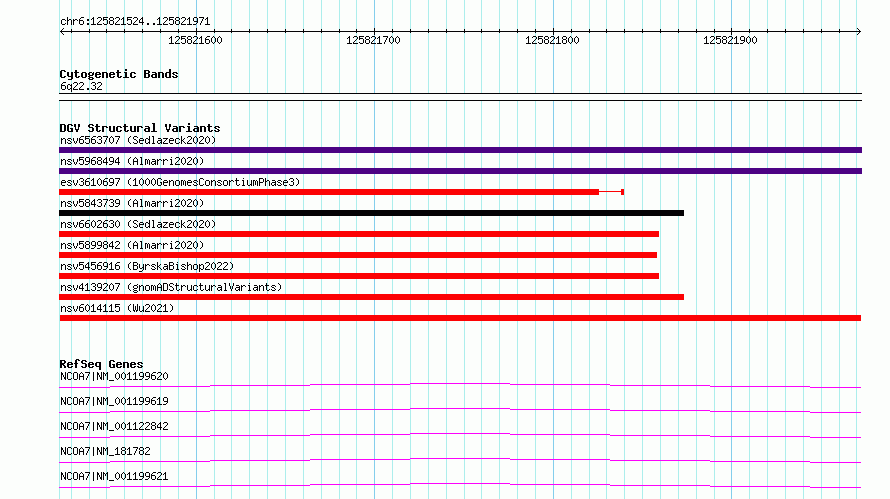890x499 pixels.
Task: Click the red bar for nsv5456916
Action: pyautogui.click(x=359, y=276)
